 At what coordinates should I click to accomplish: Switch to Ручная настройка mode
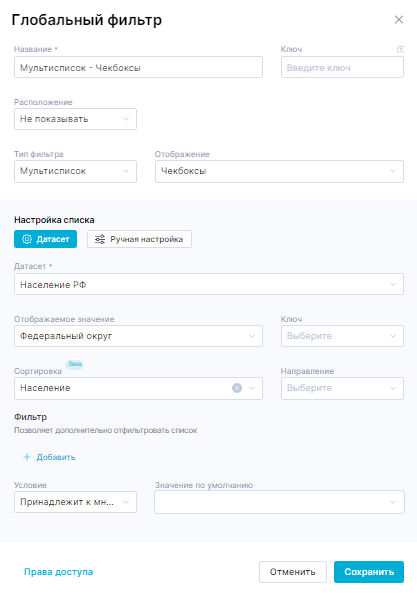click(x=139, y=239)
